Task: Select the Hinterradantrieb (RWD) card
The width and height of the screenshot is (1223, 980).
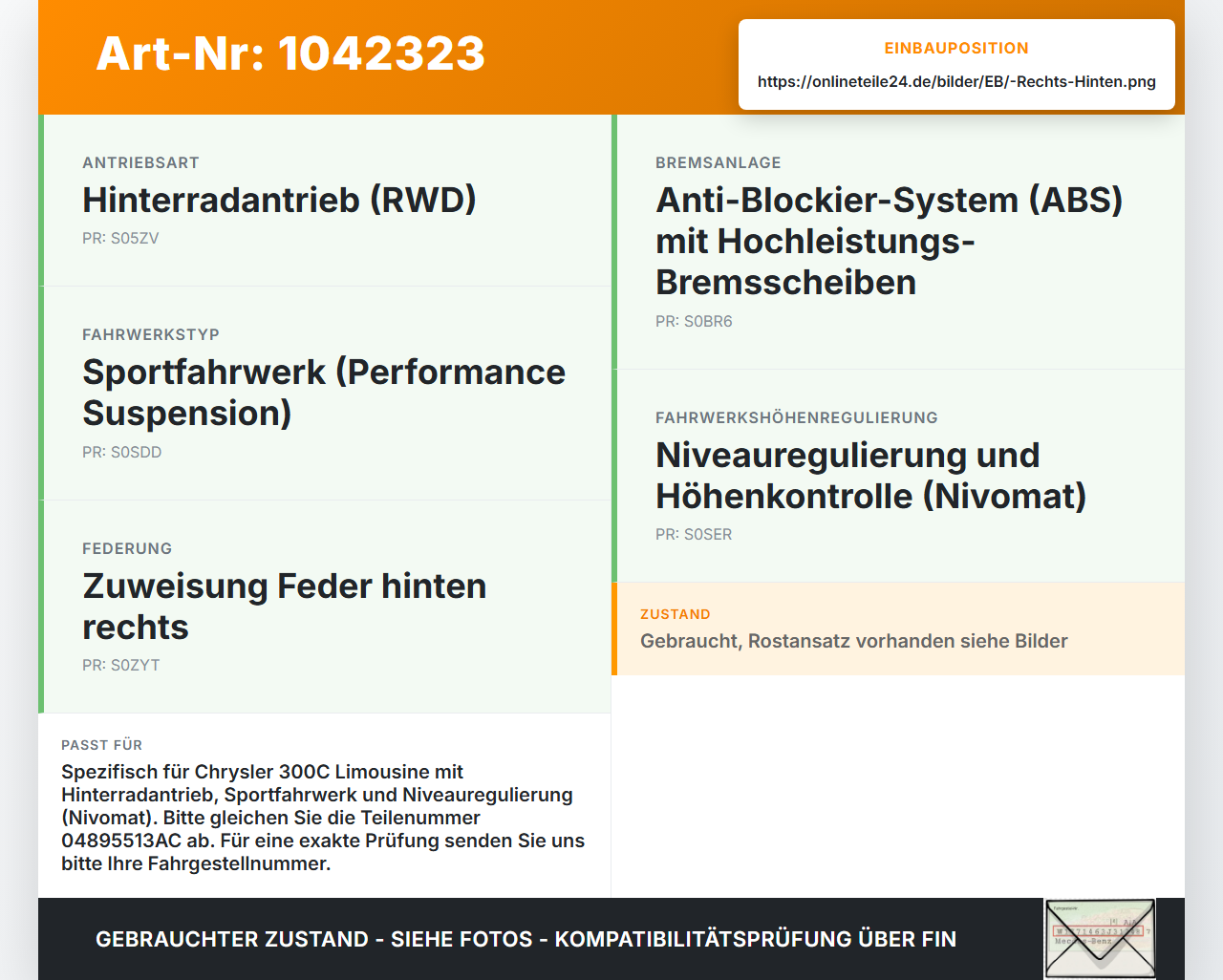Action: 325,201
